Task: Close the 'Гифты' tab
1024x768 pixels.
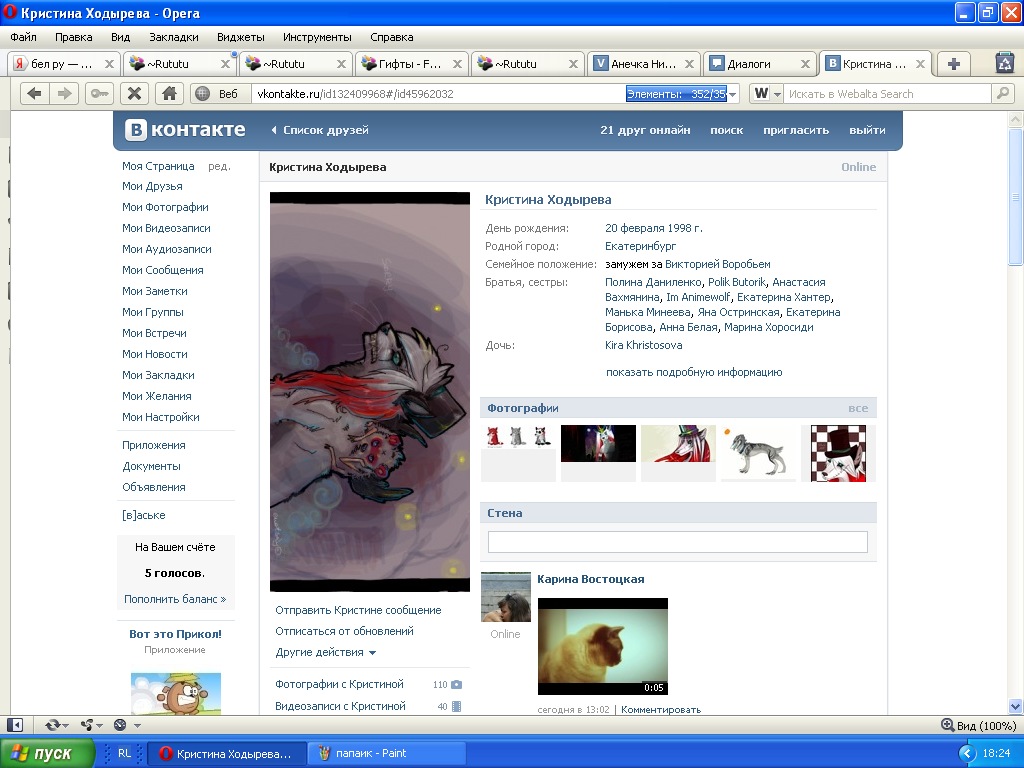Action: tap(457, 64)
